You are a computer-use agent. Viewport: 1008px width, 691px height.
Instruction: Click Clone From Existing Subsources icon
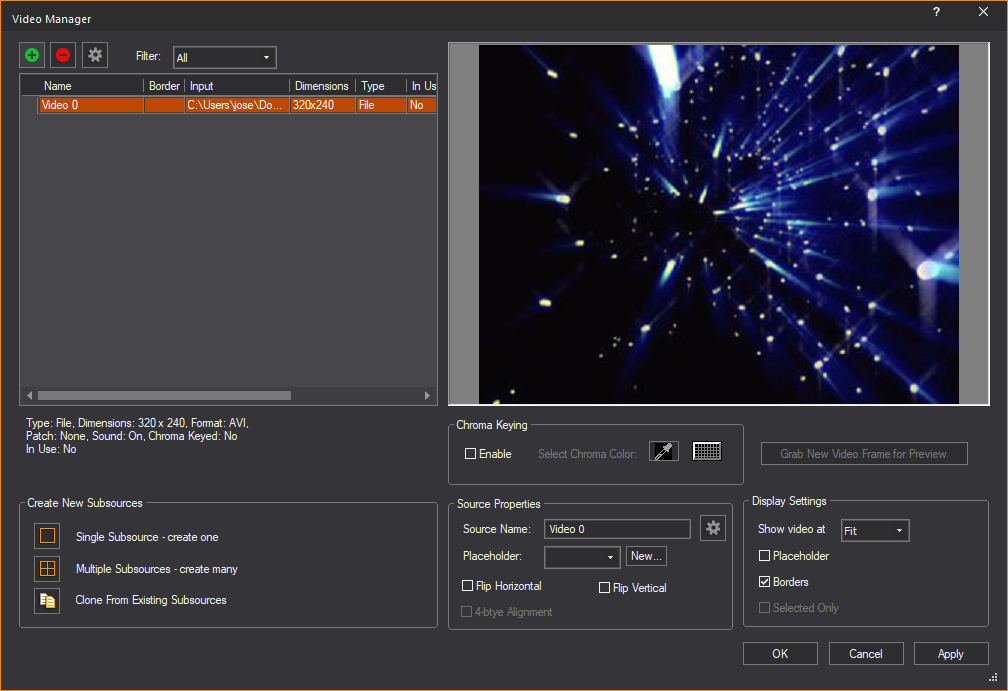[x=47, y=600]
